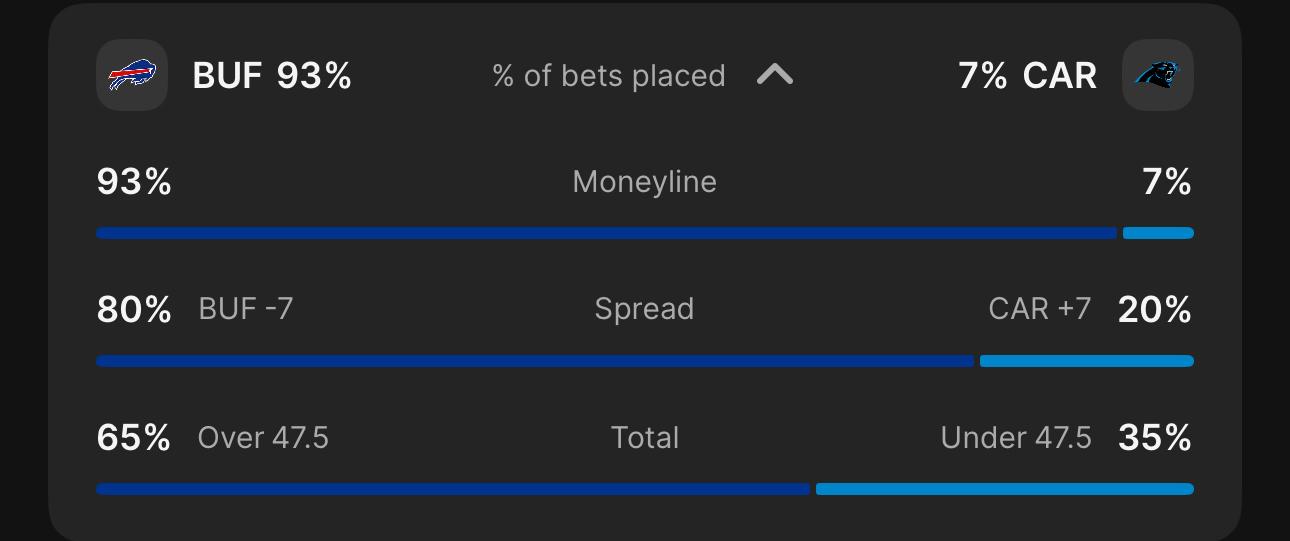Click the light blue Spread CAR bar
Image resolution: width=1290 pixels, height=541 pixels.
point(1087,361)
